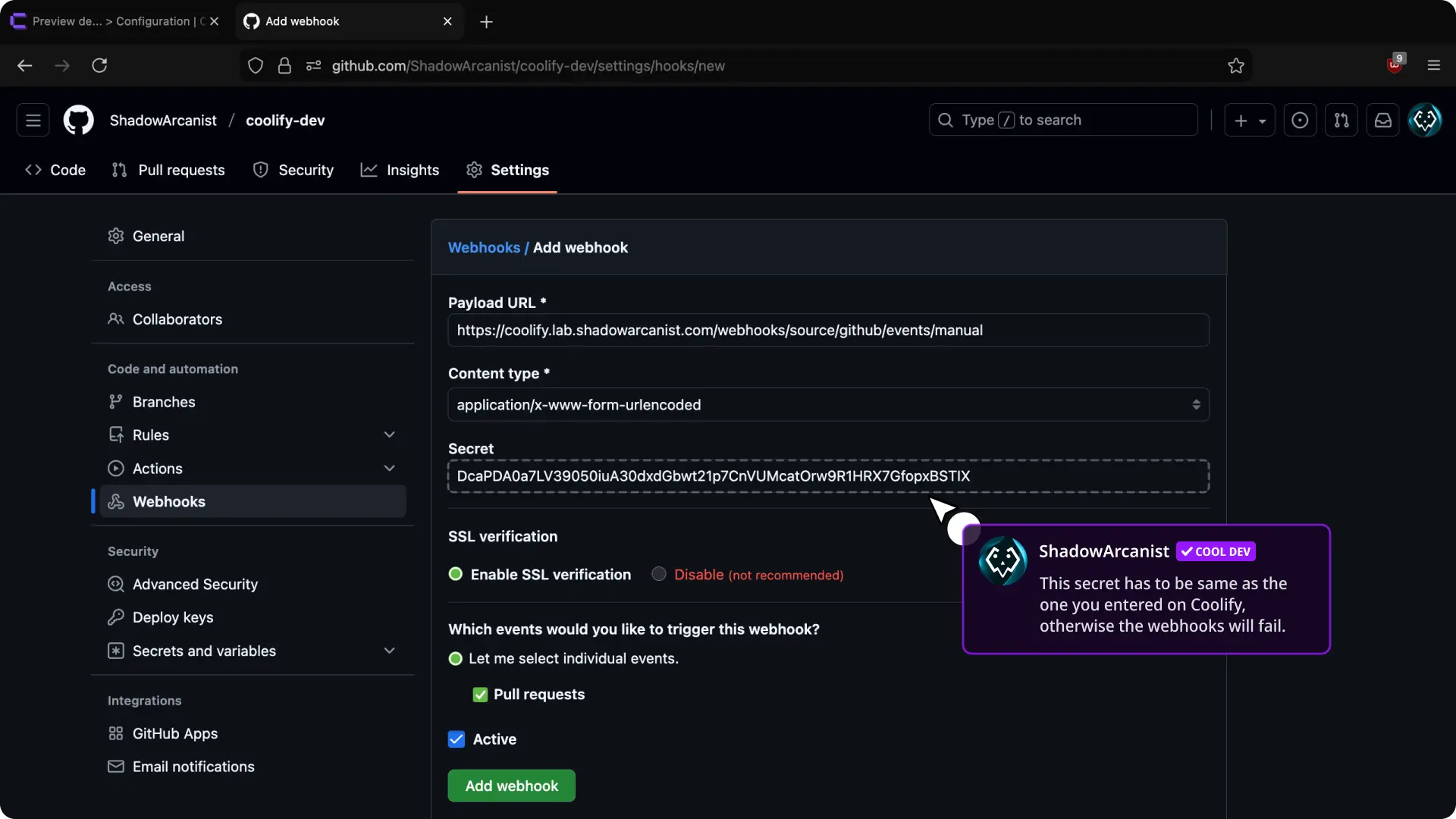Go back via the Webhooks breadcrumb link
Viewport: 1456px width, 819px height.
[484, 248]
